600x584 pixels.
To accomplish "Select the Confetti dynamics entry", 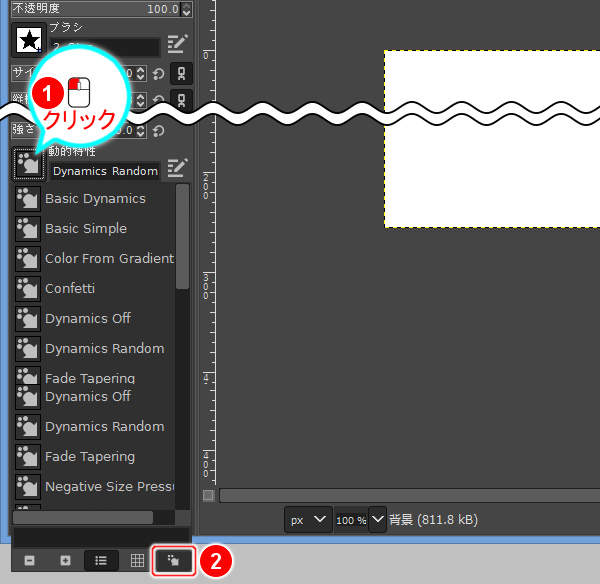I will click(70, 289).
